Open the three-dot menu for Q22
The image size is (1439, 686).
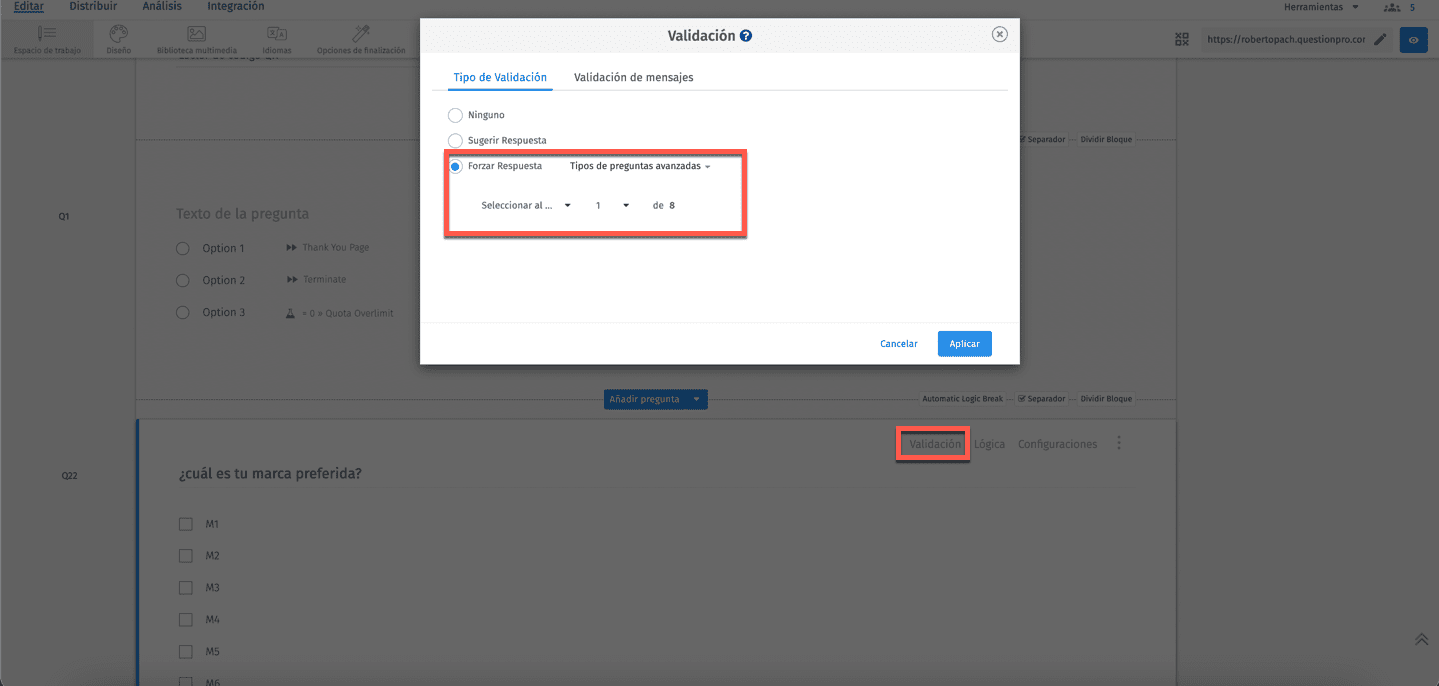coord(1119,443)
